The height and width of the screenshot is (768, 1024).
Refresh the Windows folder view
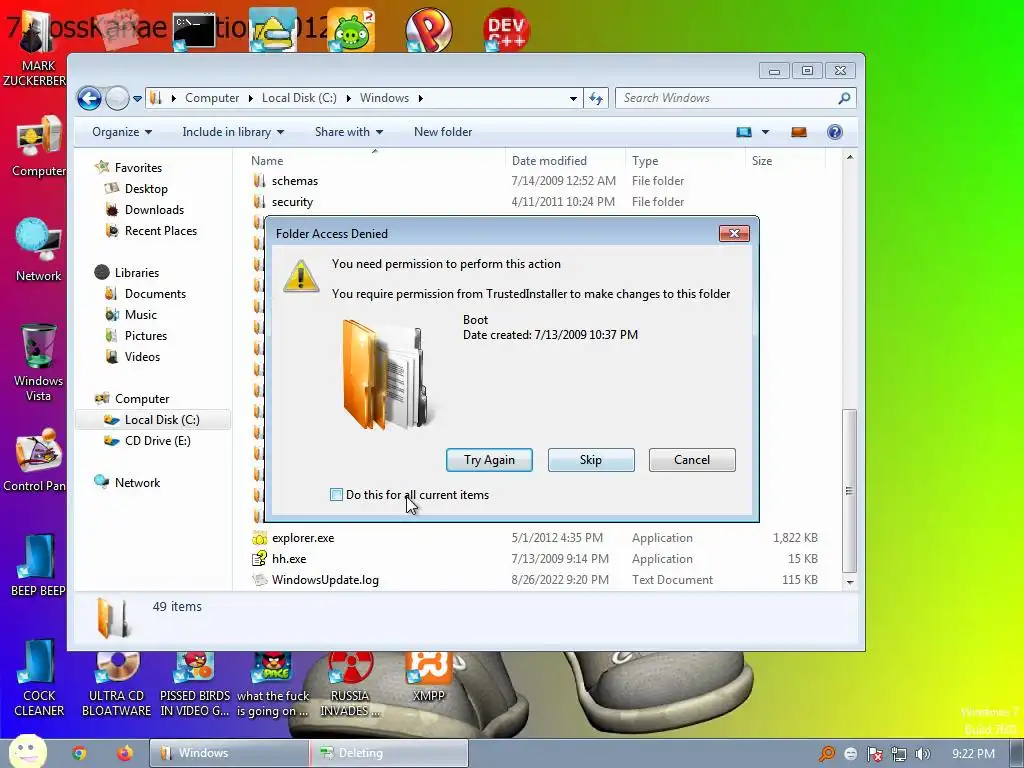[596, 99]
